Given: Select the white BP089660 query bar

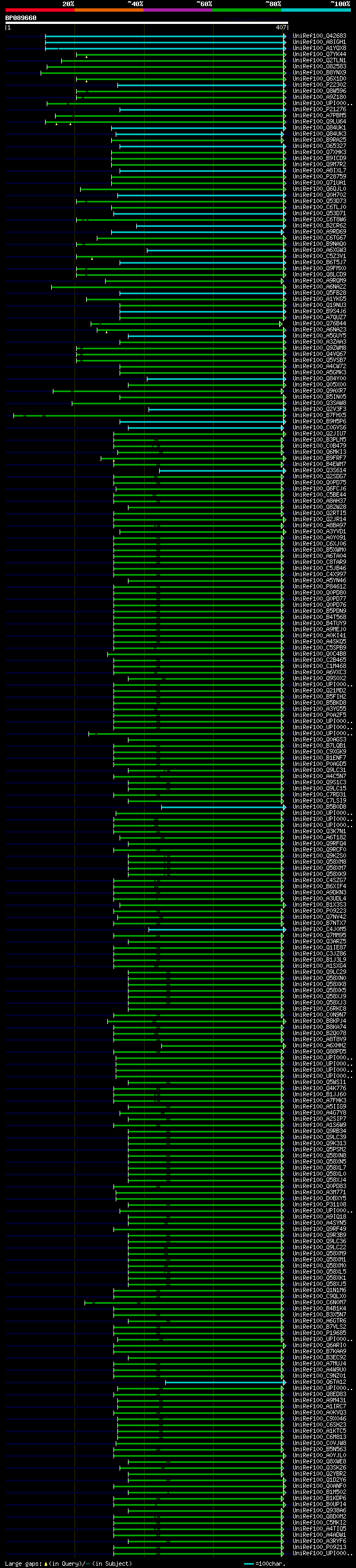Looking at the screenshot, I should click(x=147, y=22).
